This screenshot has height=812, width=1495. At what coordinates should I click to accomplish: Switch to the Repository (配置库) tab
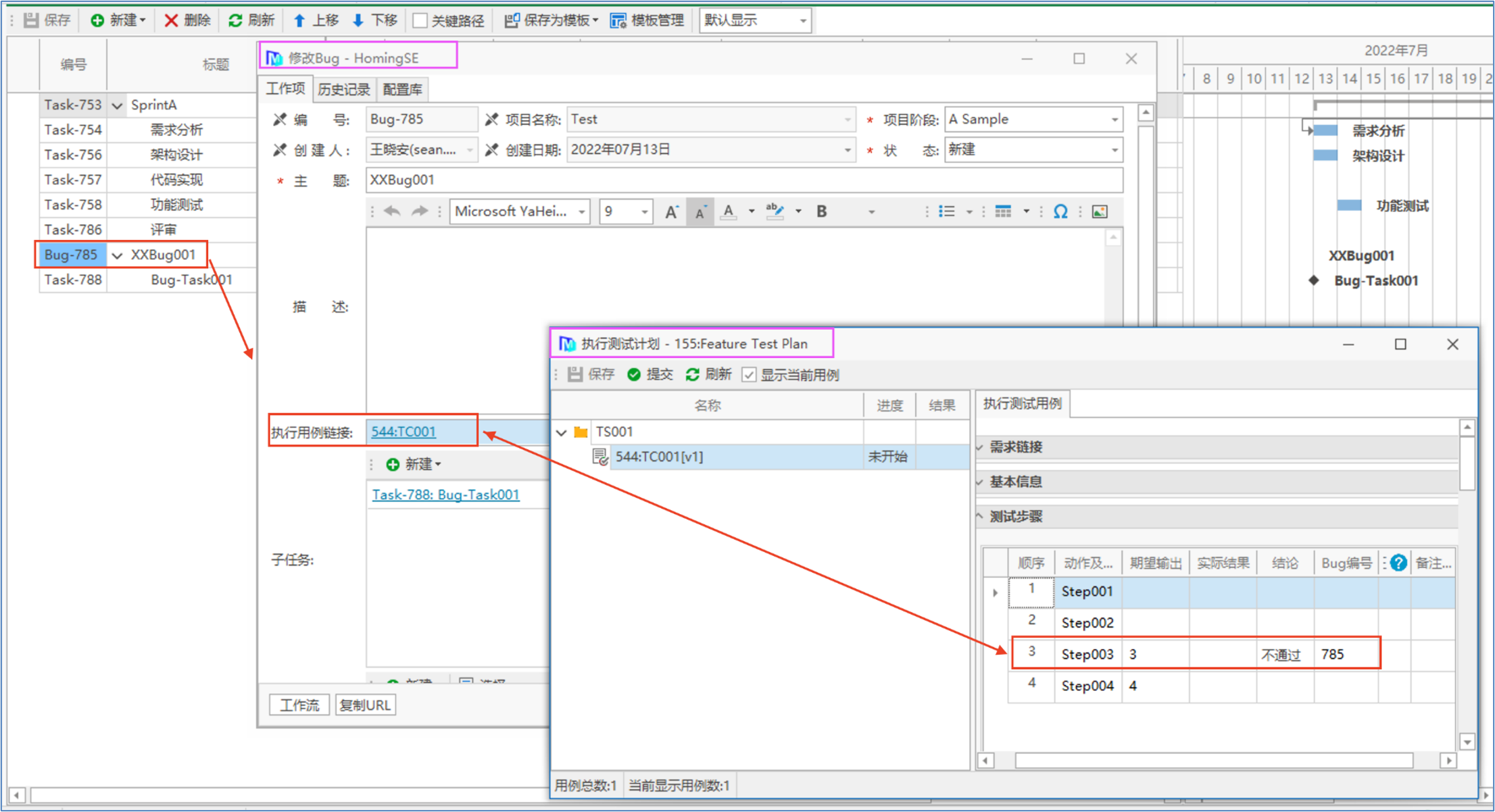(x=403, y=89)
